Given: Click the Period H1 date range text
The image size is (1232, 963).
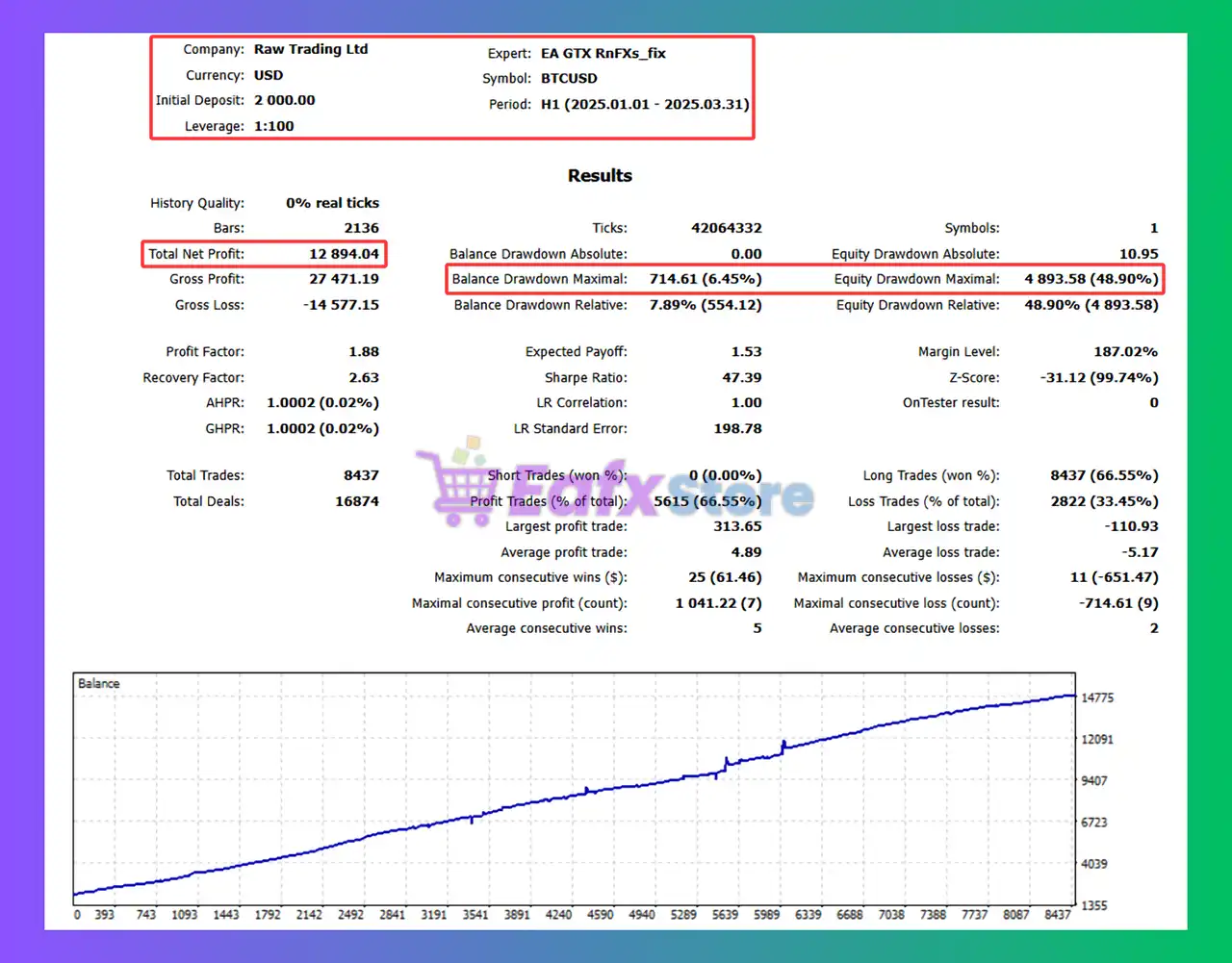Looking at the screenshot, I should point(644,104).
